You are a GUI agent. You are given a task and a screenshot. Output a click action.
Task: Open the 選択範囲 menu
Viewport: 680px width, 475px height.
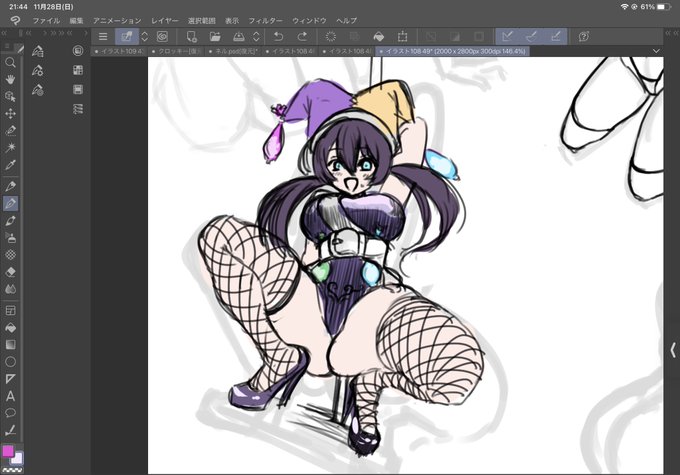click(202, 20)
